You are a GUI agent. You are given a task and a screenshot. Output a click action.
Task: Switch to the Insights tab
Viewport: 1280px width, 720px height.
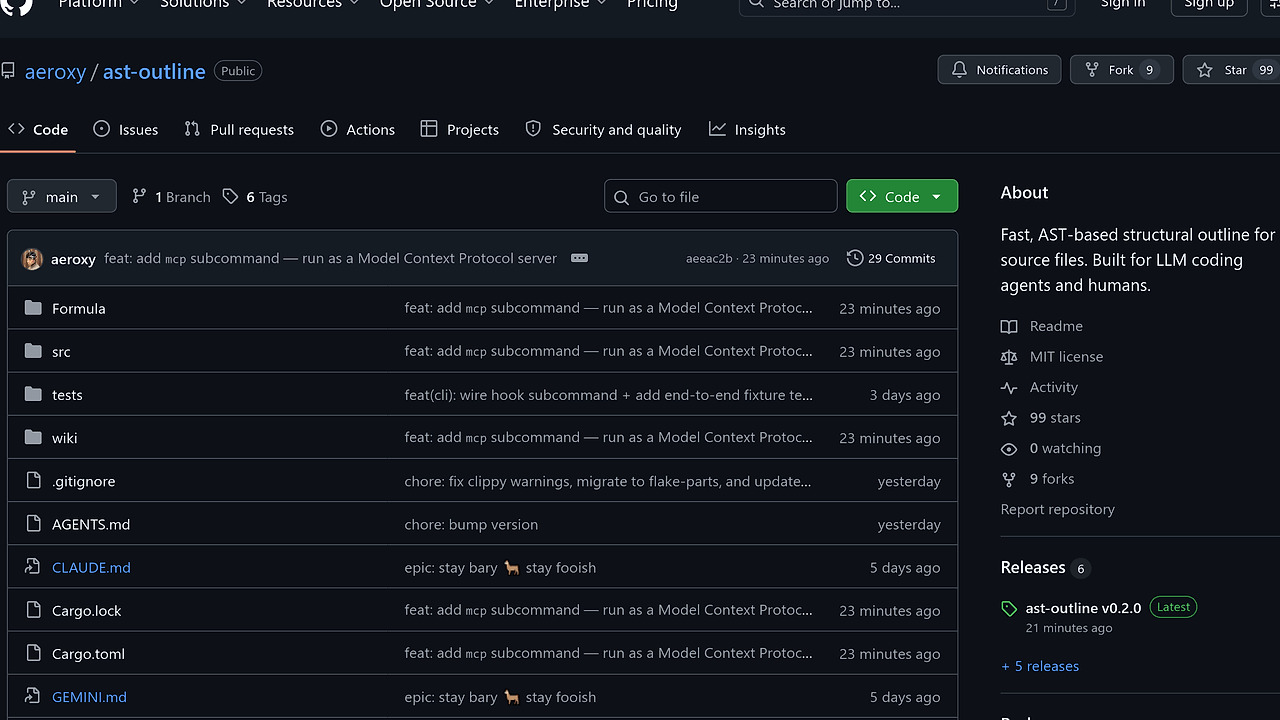pos(747,129)
